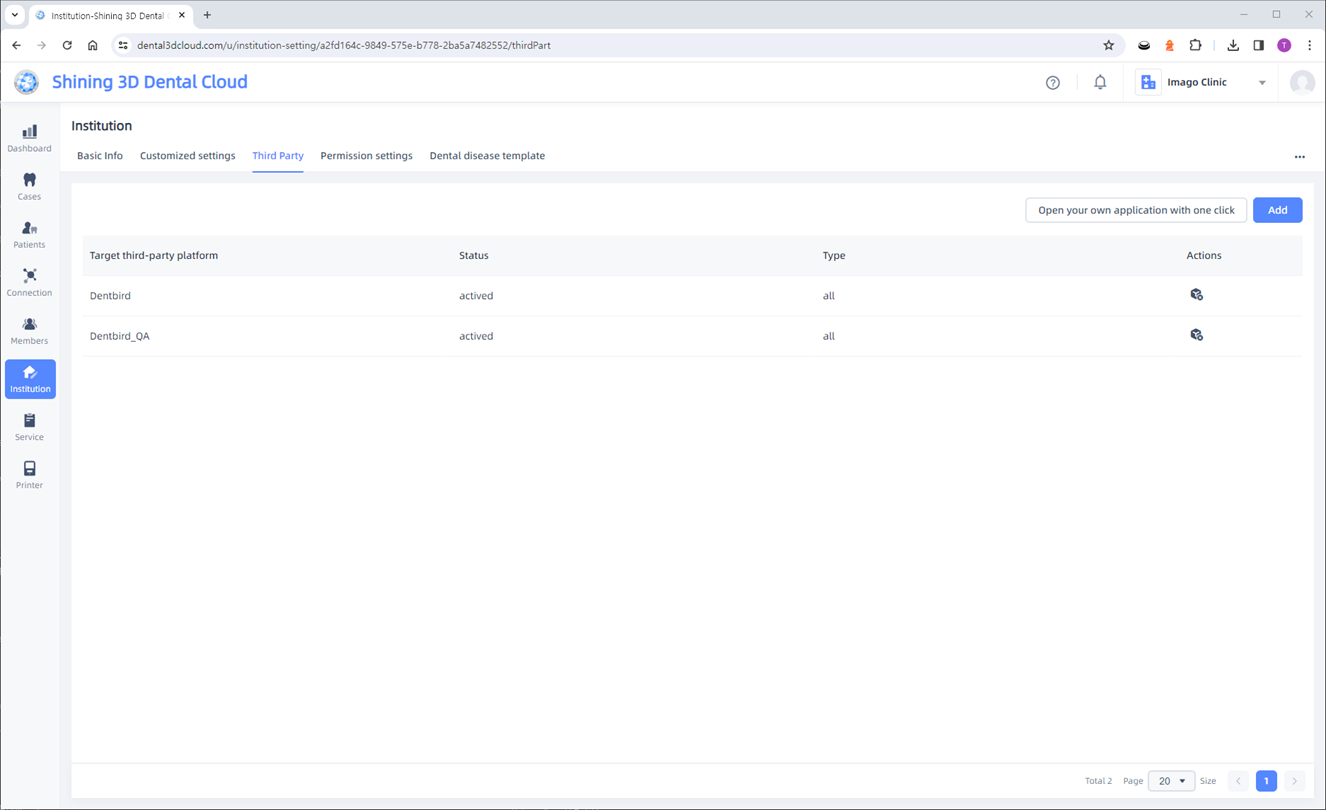
Task: Switch to the Permission settings tab
Action: [x=366, y=156]
